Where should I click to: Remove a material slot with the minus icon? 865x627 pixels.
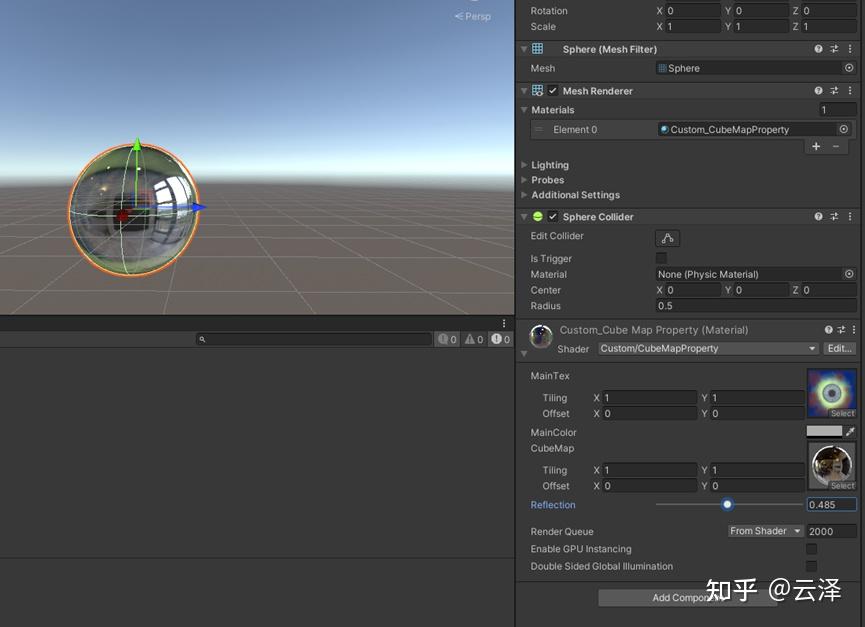tap(838, 146)
